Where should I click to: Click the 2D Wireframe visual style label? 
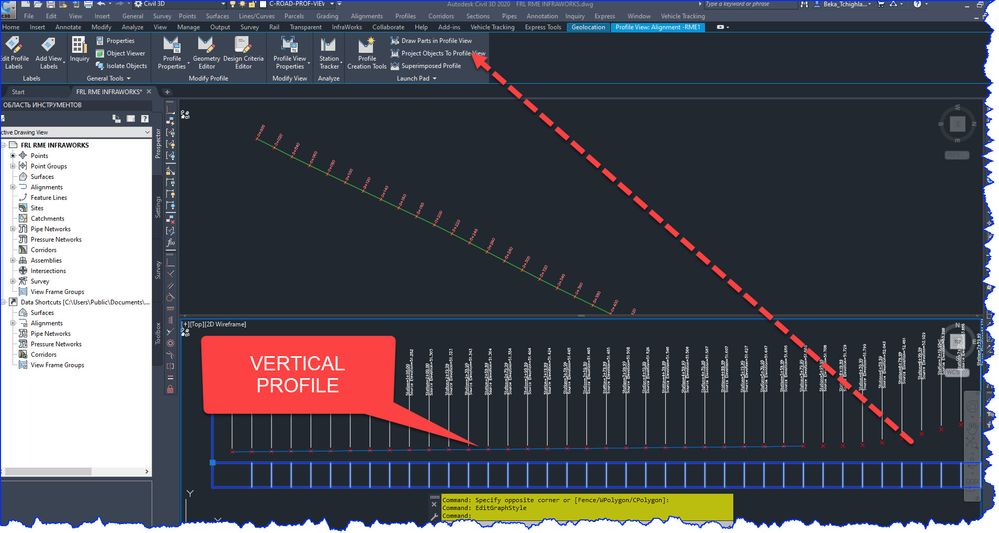click(x=226, y=324)
